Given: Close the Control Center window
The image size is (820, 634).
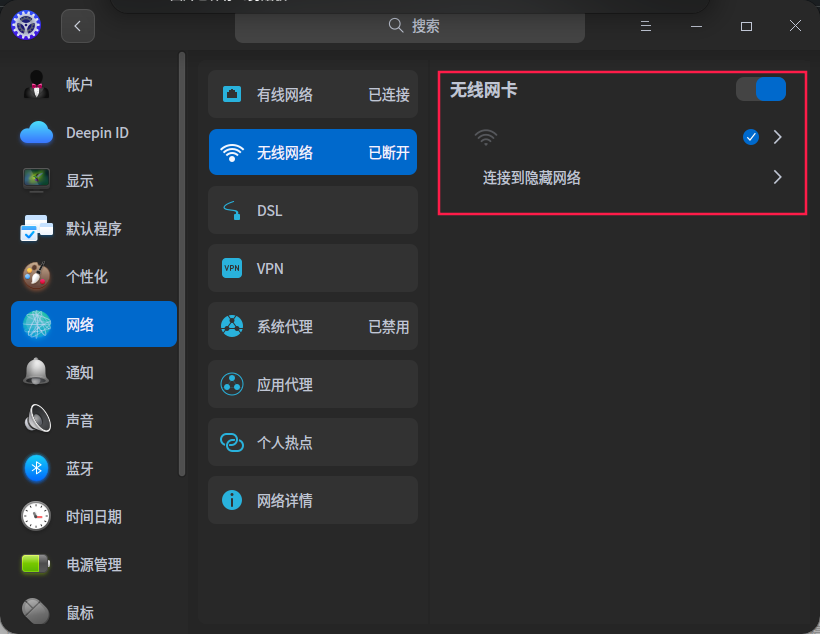Looking at the screenshot, I should tap(795, 26).
